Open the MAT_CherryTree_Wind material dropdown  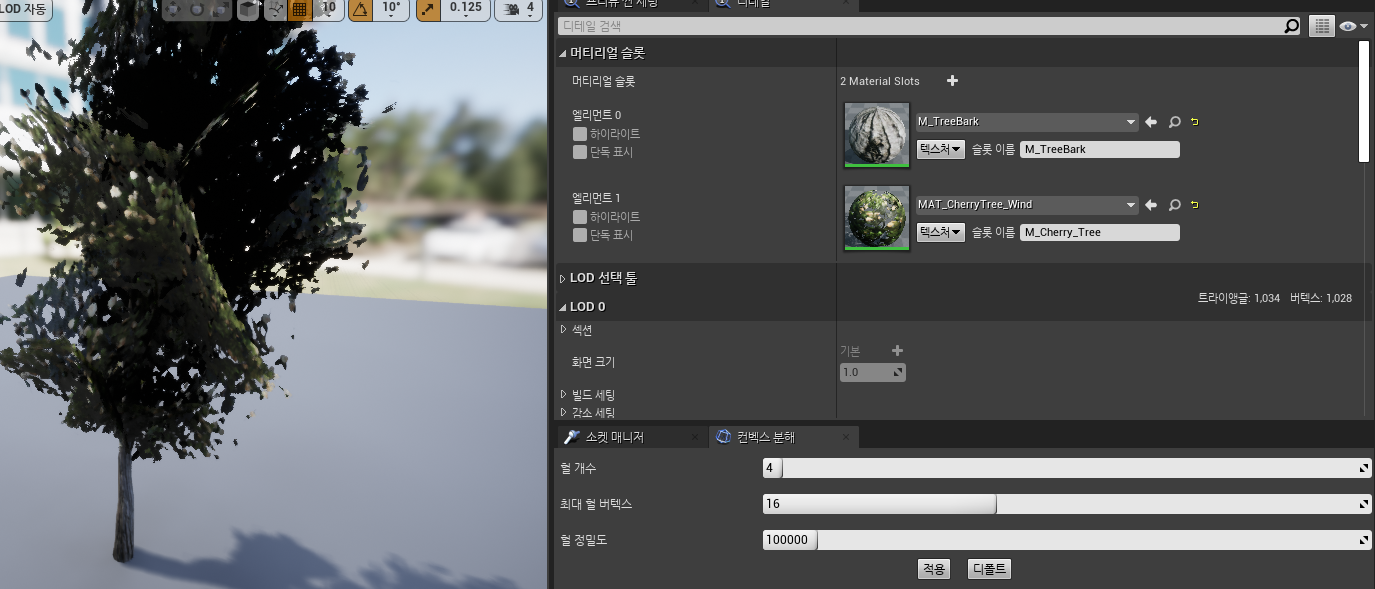1027,205
